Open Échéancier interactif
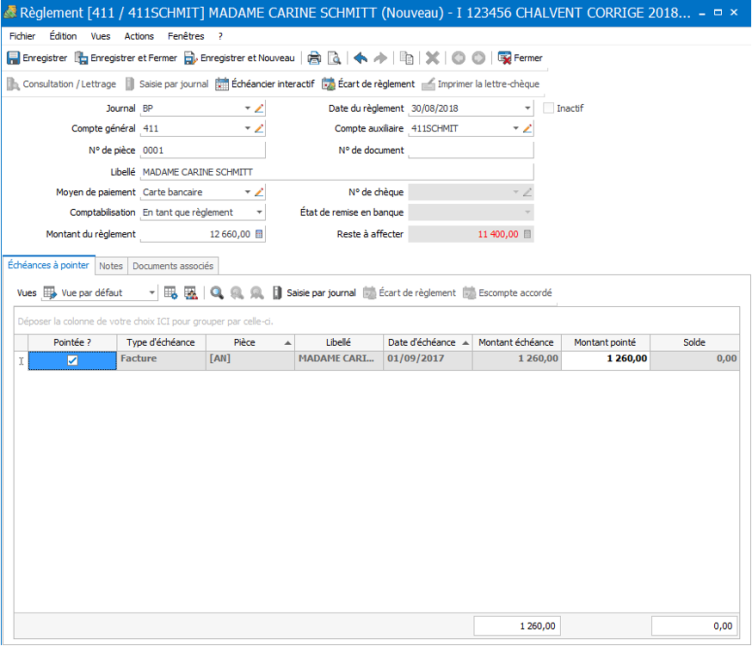This screenshot has height=646, width=752. point(265,84)
